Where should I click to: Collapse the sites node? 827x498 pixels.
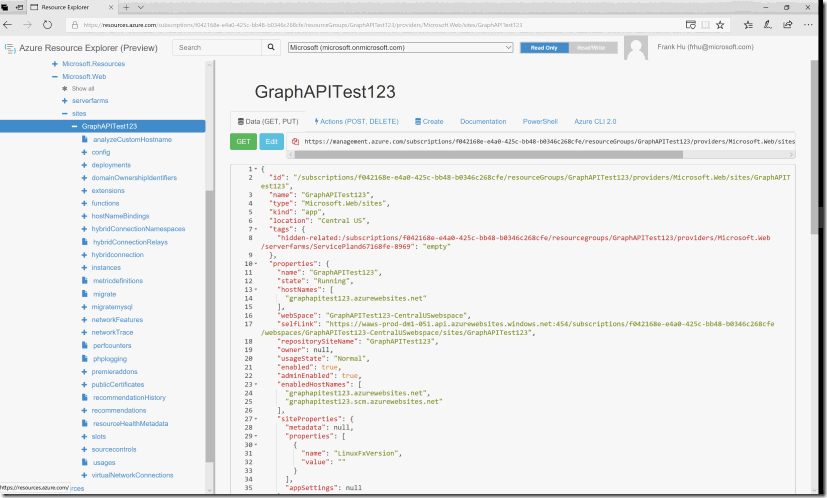tap(64, 113)
